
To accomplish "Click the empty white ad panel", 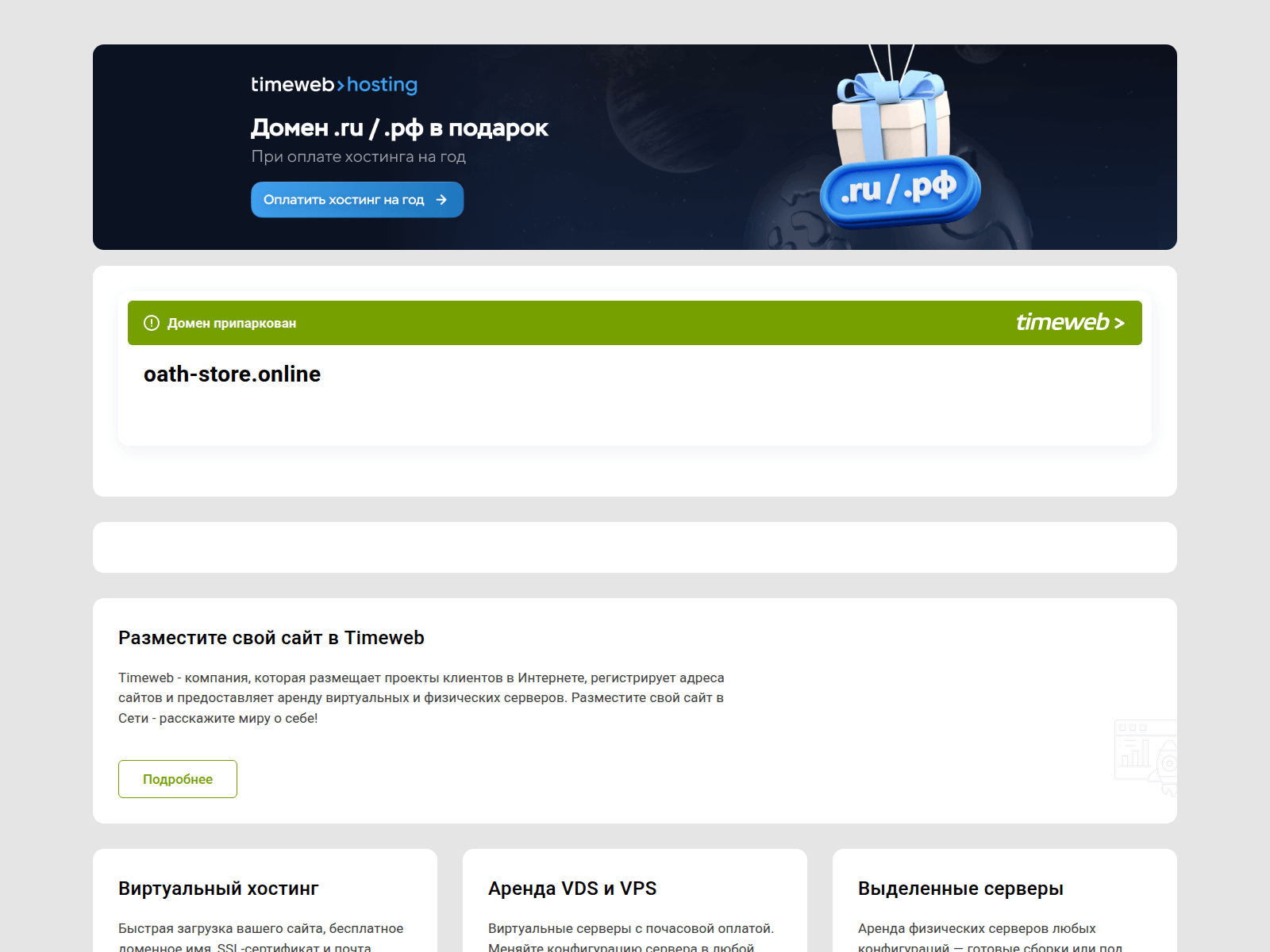I will click(x=635, y=547).
